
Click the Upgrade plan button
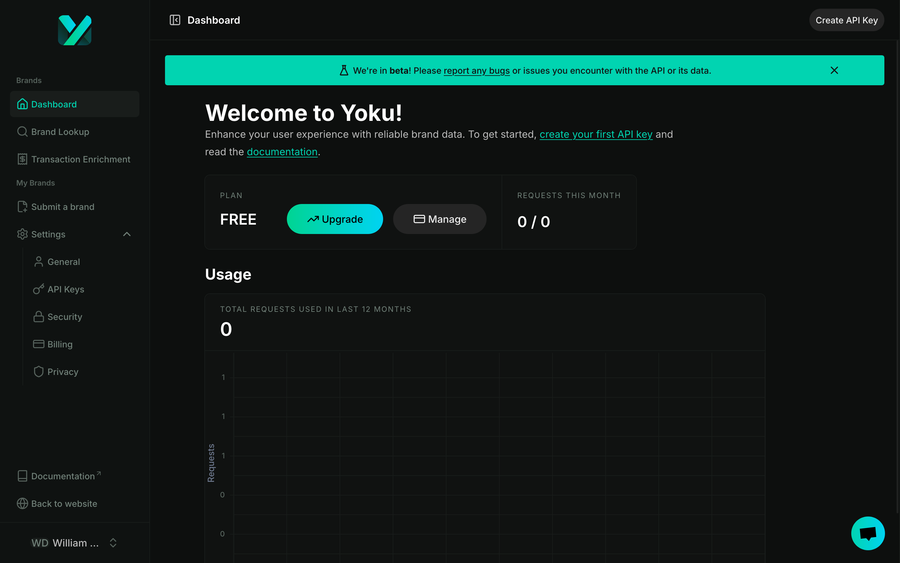(335, 219)
